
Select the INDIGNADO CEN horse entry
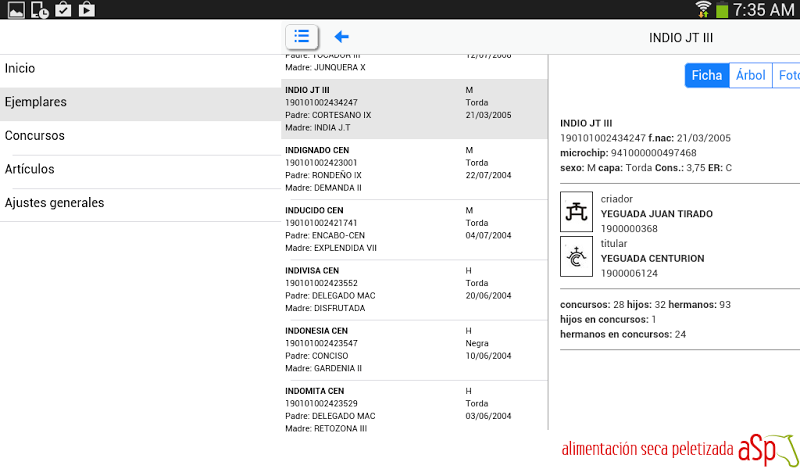[x=414, y=169]
